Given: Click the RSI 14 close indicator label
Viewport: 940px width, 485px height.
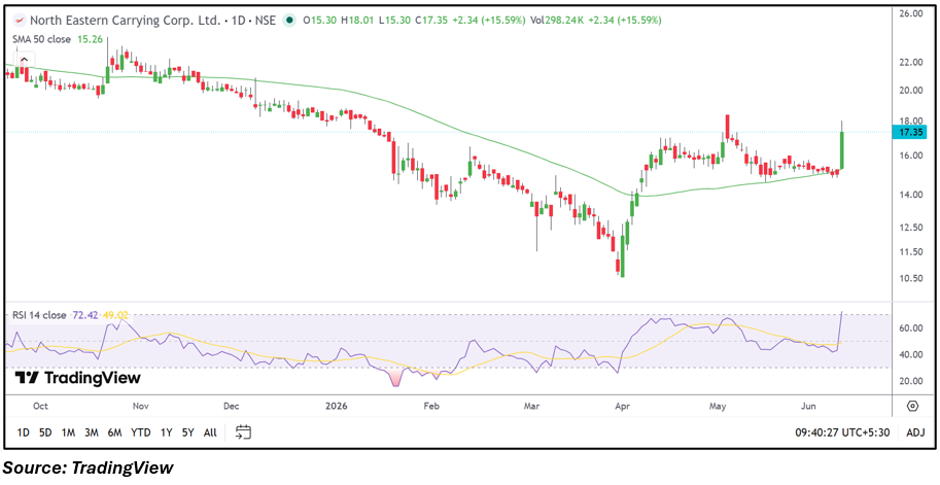Looking at the screenshot, I should (40, 315).
